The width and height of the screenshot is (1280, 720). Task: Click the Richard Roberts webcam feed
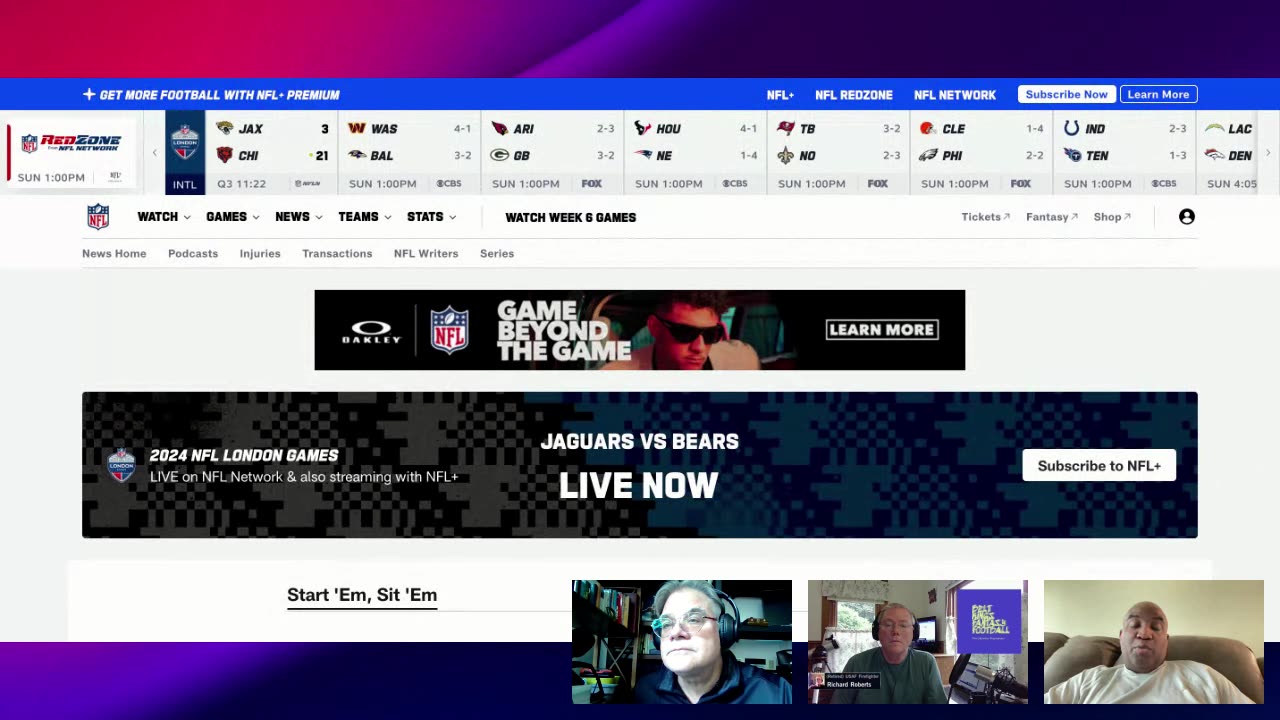(917, 642)
